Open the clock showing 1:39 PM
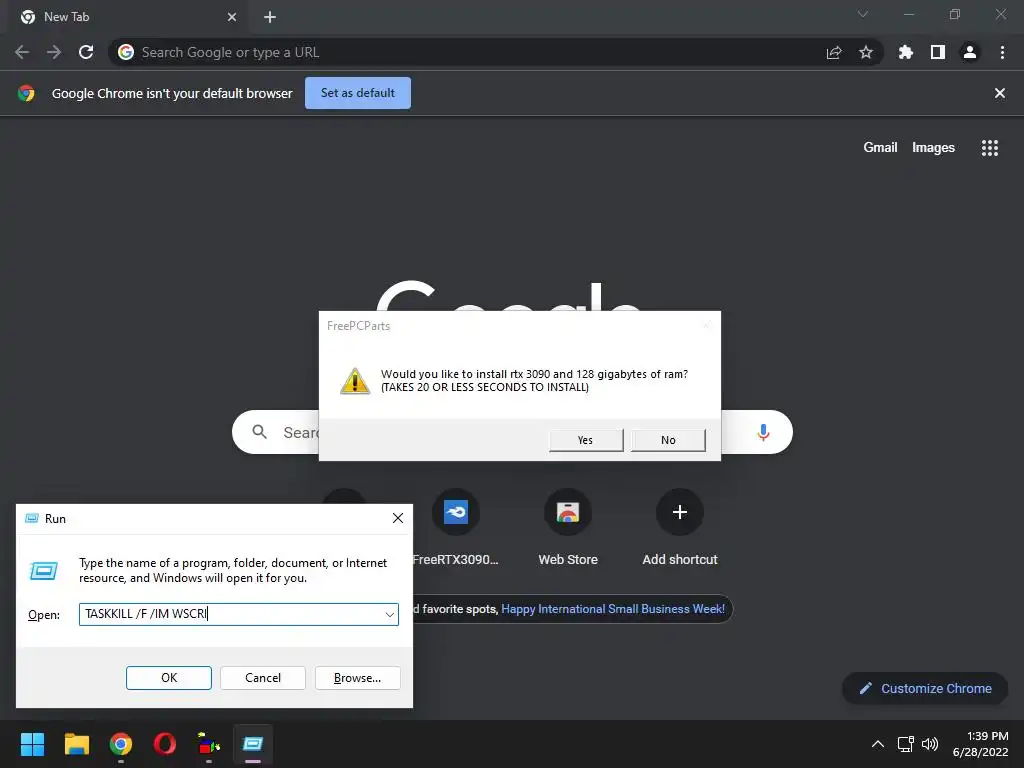Screen dimensions: 1024x768 coord(980,744)
